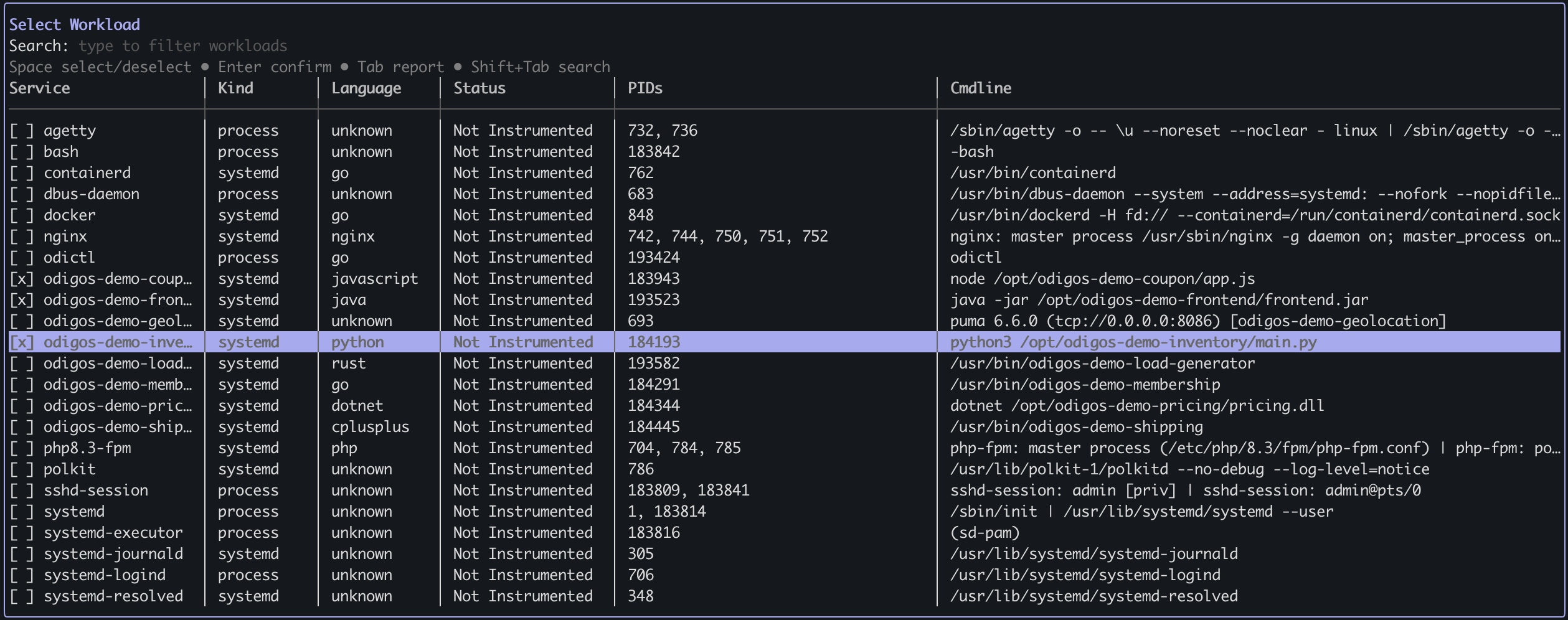Screen dimensions: 1568x620
Task: Click the php language cell
Action: [344, 448]
